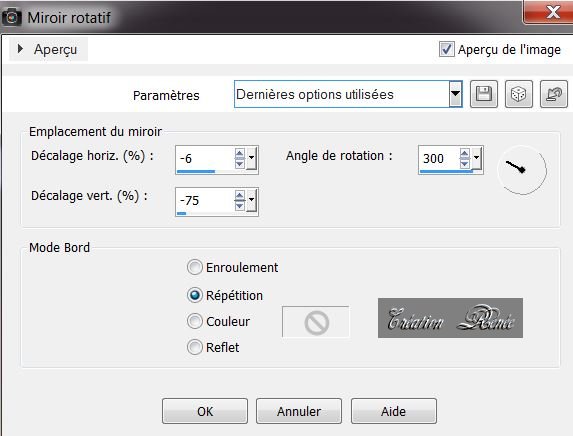Open the Paramètres presets dropdown

tap(455, 94)
